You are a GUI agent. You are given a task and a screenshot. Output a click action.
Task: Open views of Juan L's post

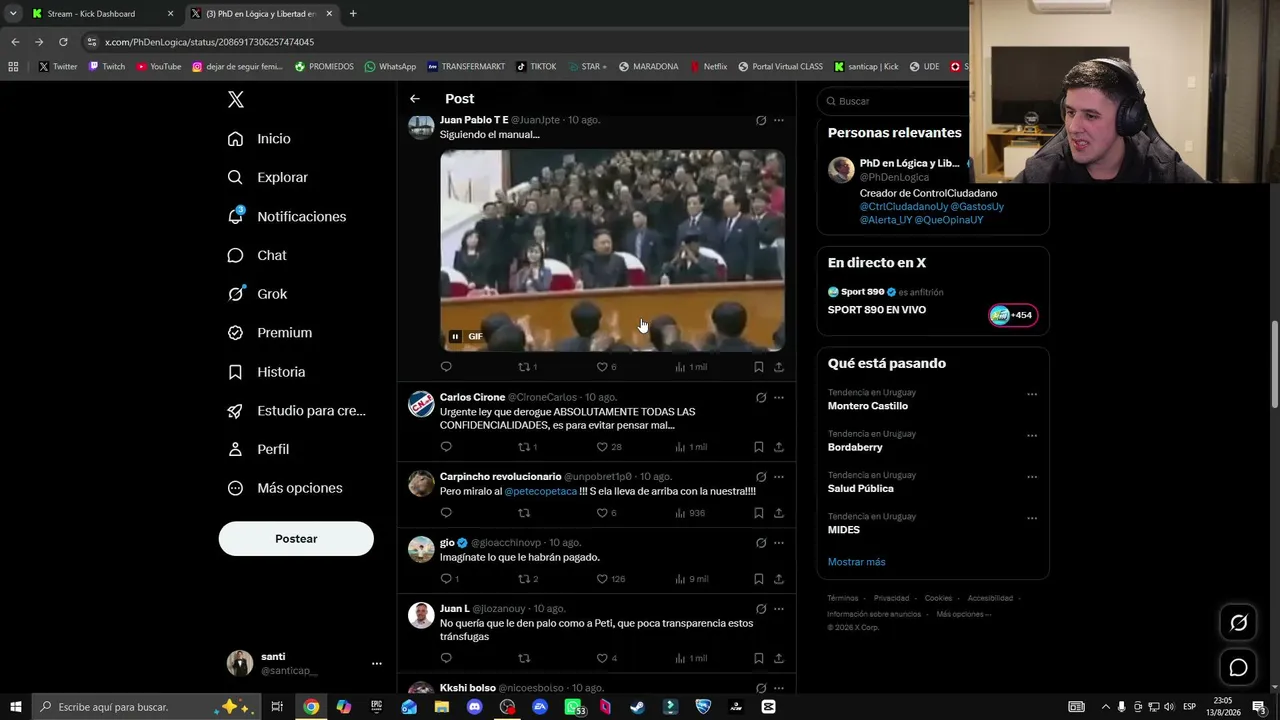[x=691, y=658]
